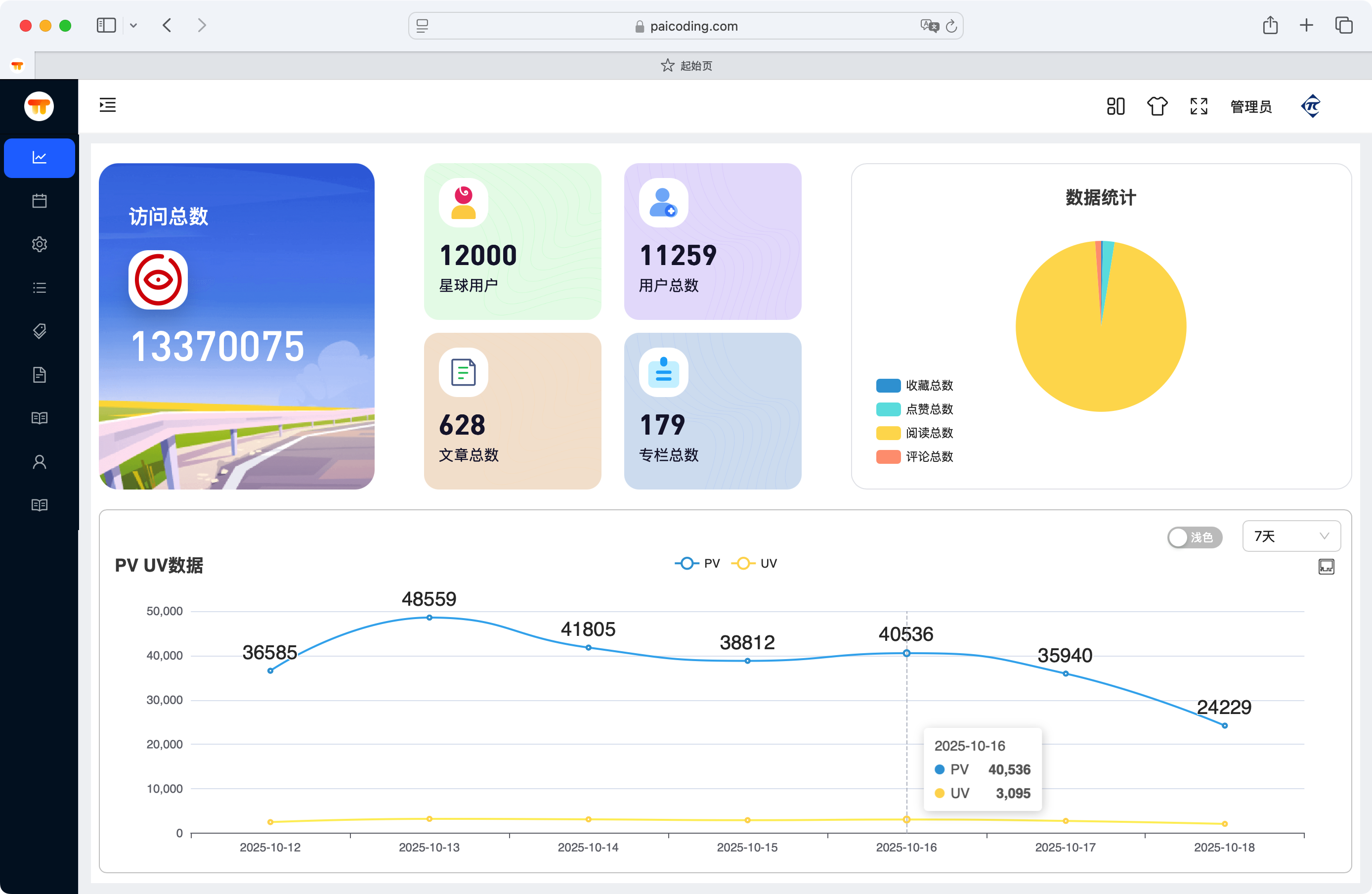The image size is (1372, 894).
Task: Open the tag item in sidebar
Action: click(39, 331)
